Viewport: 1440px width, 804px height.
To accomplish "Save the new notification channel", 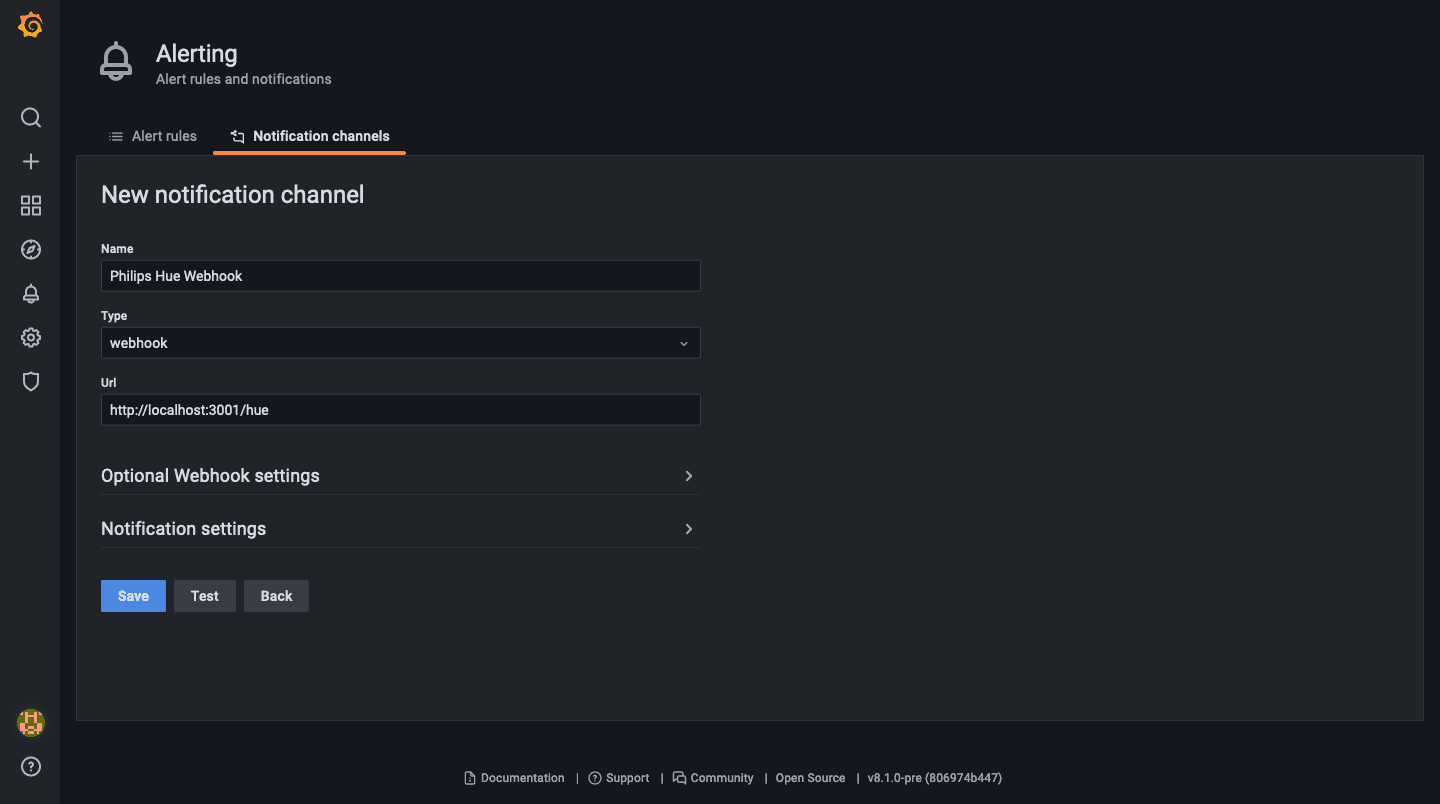I will pos(133,596).
